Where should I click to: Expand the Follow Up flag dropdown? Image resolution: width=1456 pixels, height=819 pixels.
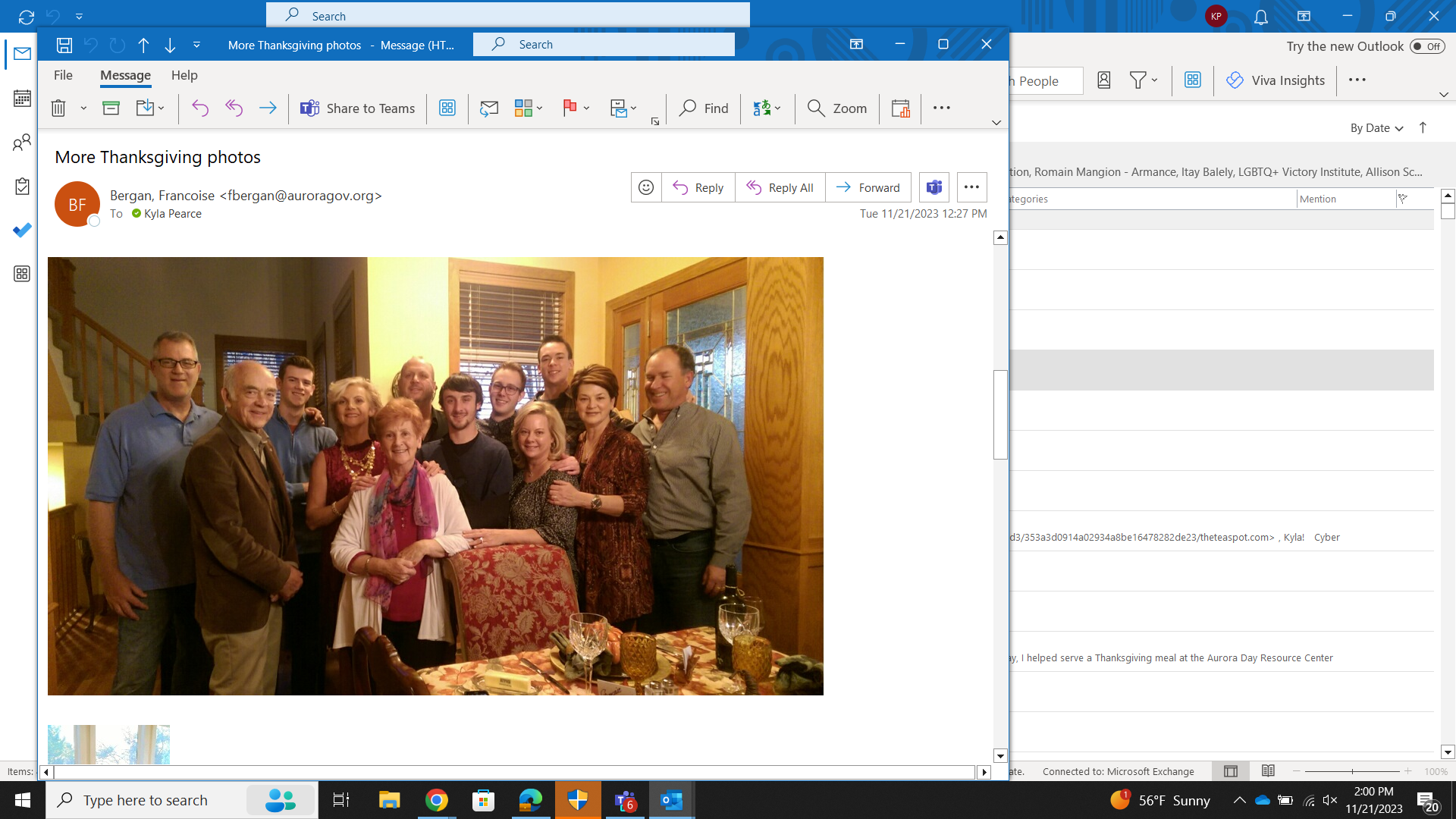587,108
